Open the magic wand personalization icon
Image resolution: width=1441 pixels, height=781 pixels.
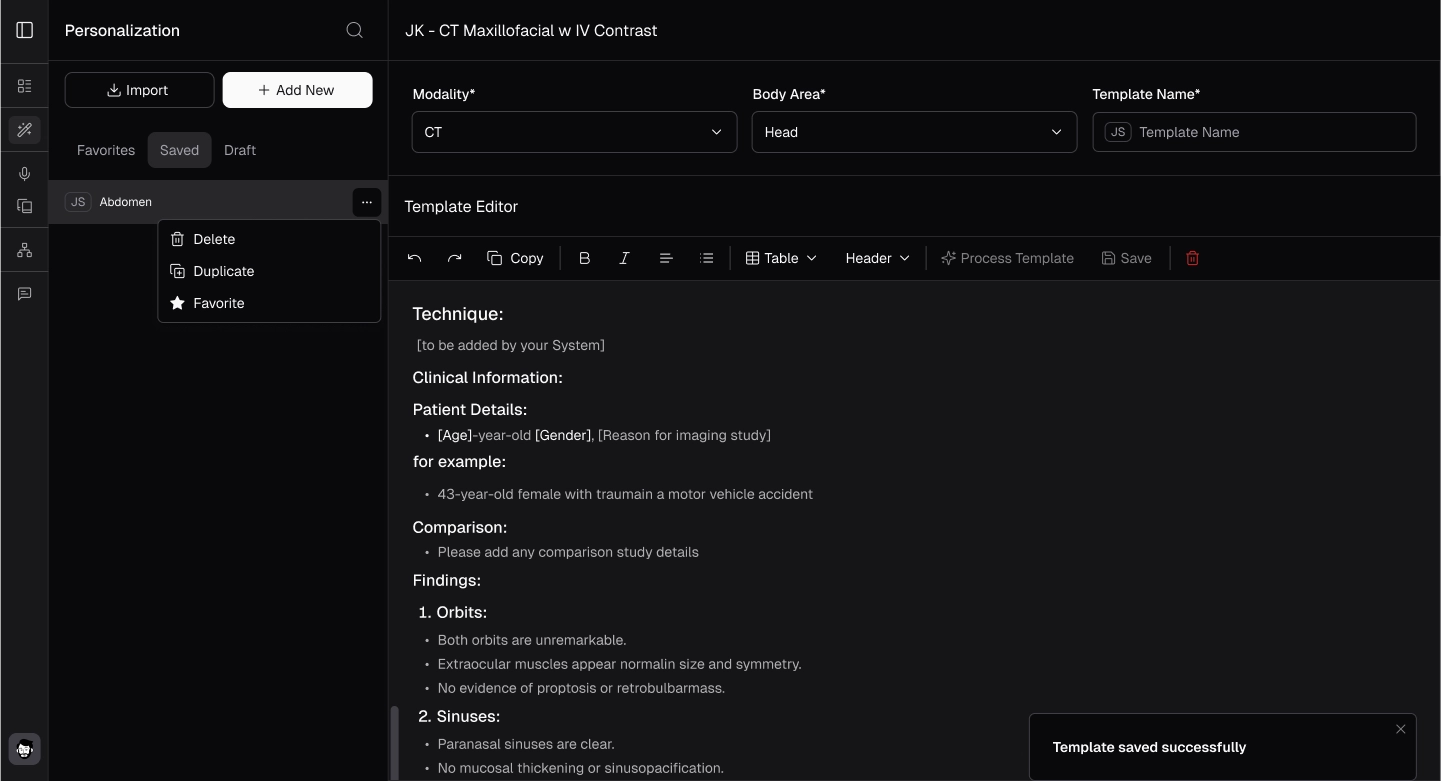[25, 130]
